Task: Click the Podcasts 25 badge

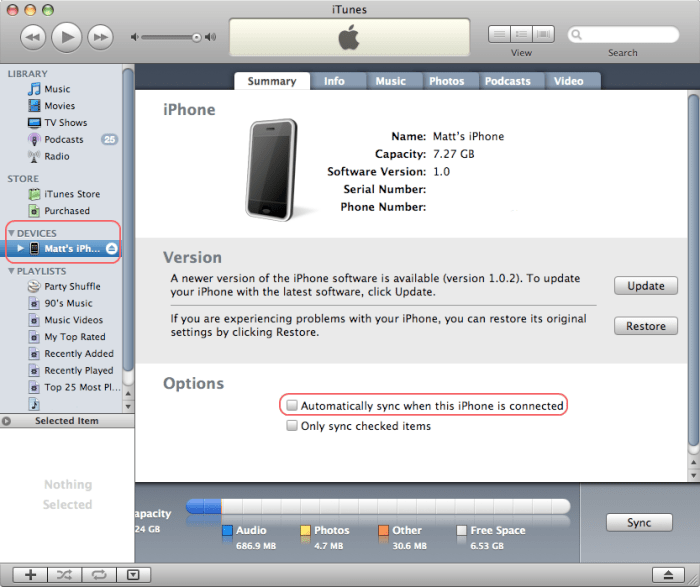Action: [x=109, y=139]
